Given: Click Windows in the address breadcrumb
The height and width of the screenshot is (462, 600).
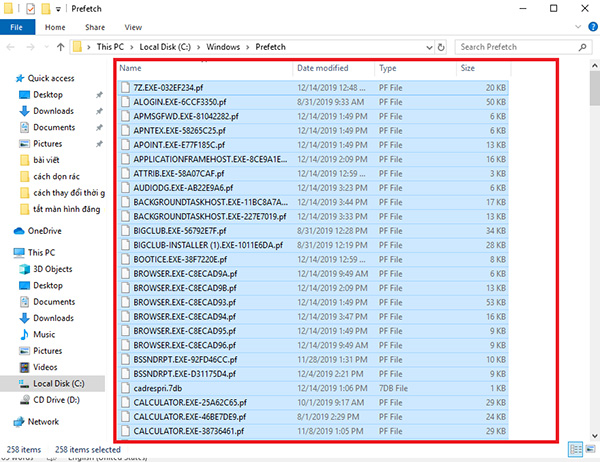Looking at the screenshot, I should pyautogui.click(x=226, y=47).
